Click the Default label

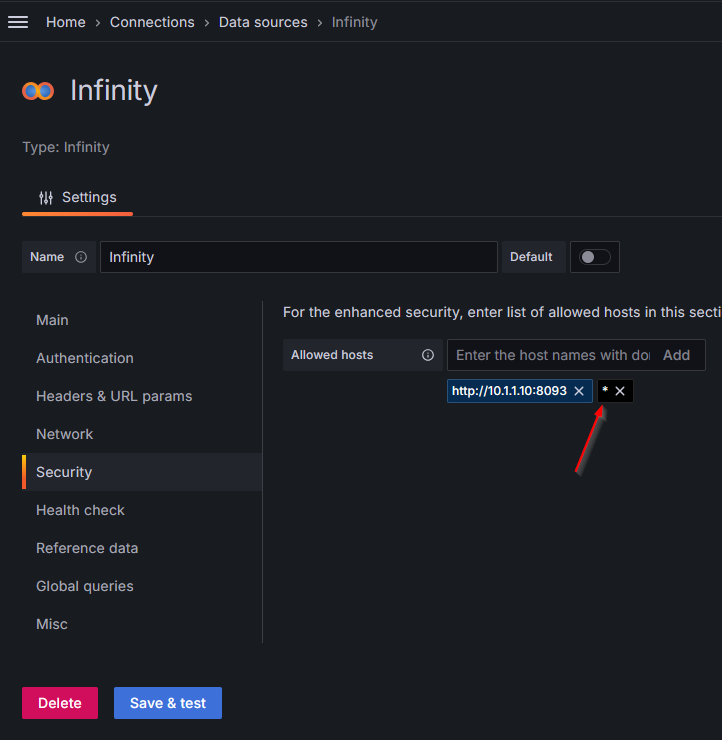[x=531, y=257]
